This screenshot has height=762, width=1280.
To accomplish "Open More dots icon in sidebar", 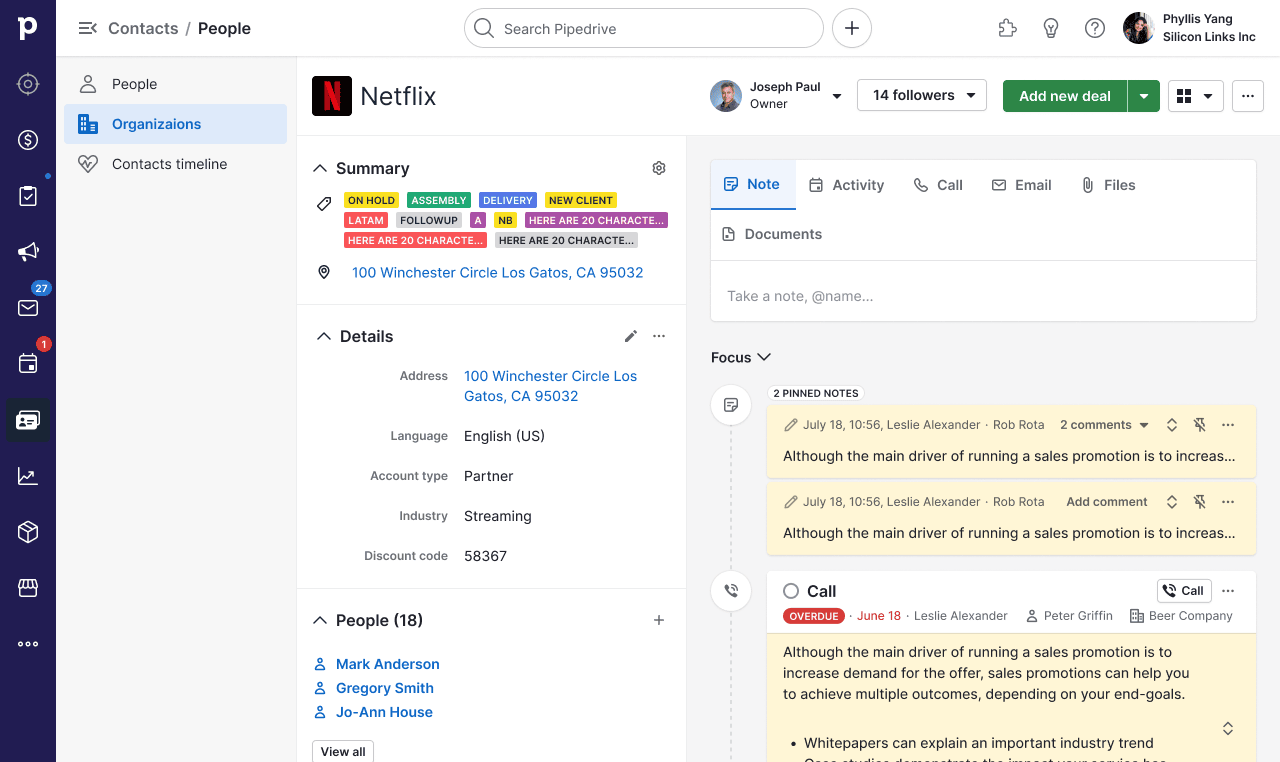I will tap(28, 644).
